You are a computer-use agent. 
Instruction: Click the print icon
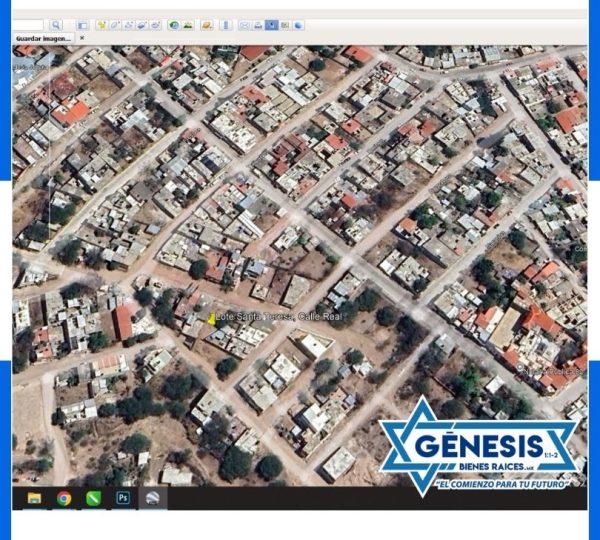coord(258,25)
